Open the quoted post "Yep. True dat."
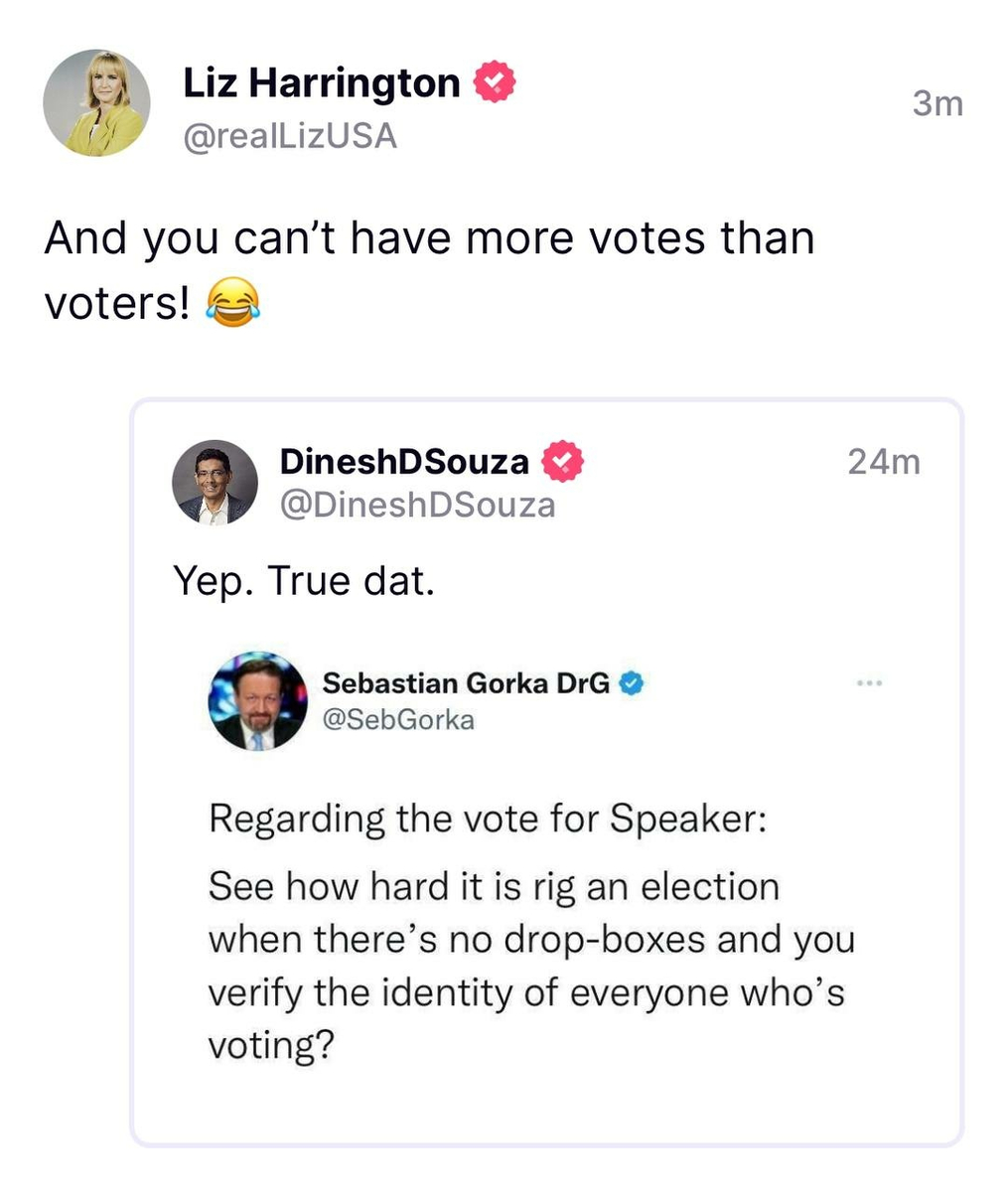The height and width of the screenshot is (1193, 1008). tap(304, 581)
